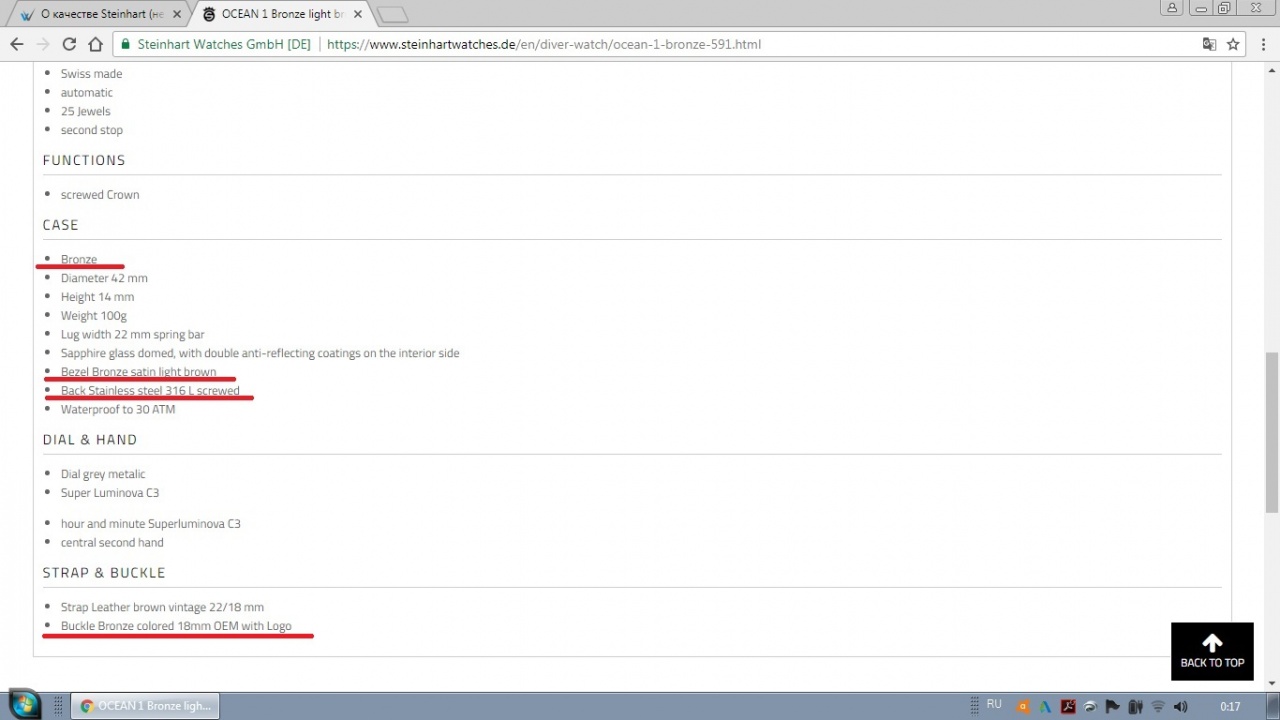Click 'hour and minute Superluminova C3'
This screenshot has width=1280, height=720.
coord(150,524)
